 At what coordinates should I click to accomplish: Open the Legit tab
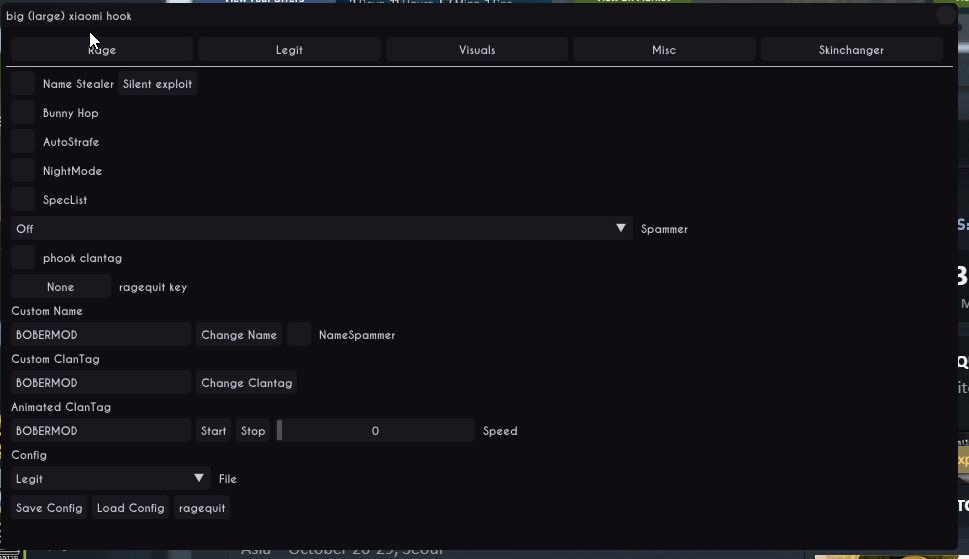[x=289, y=50]
